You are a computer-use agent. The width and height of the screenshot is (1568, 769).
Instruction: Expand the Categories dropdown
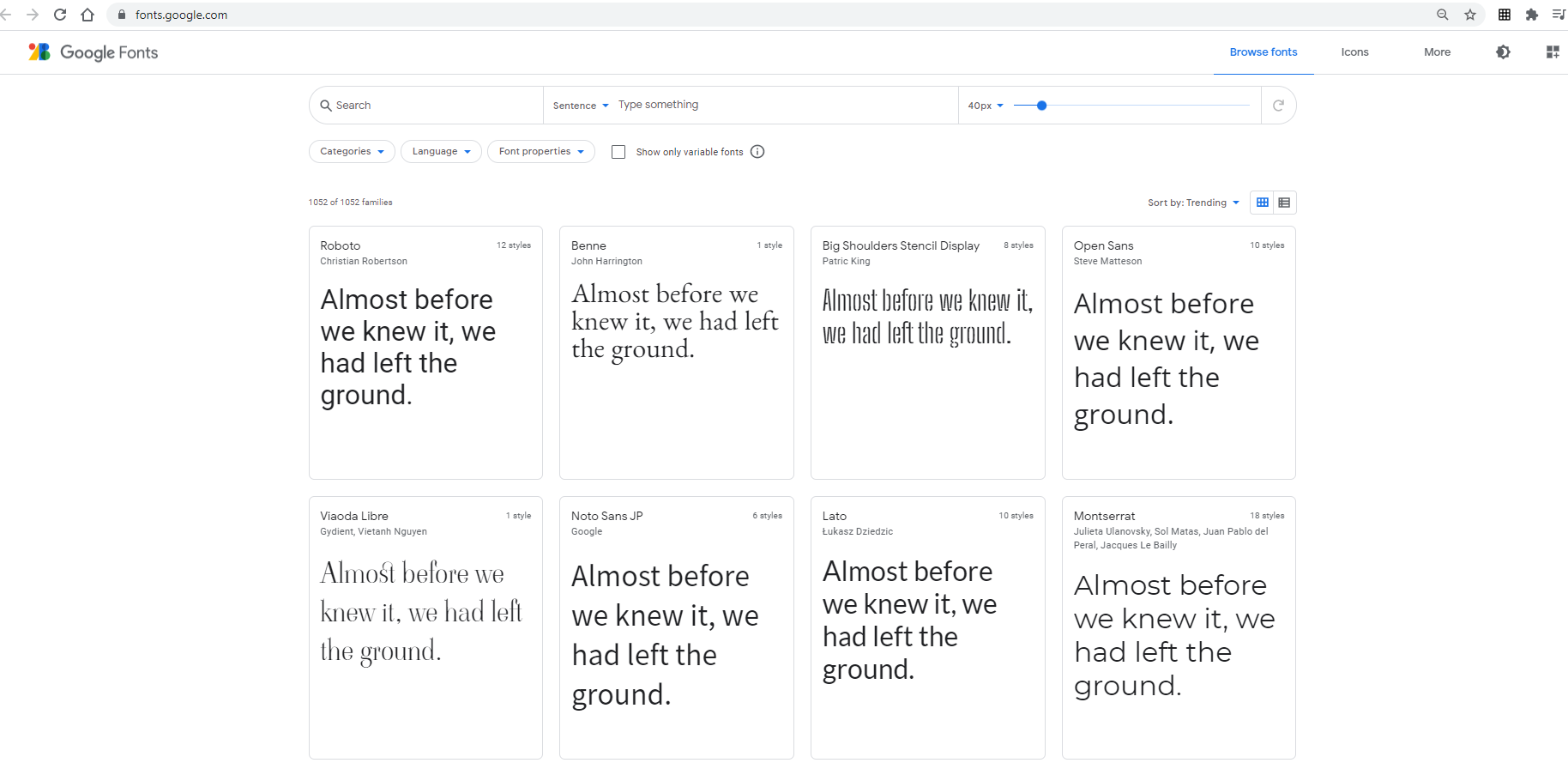point(352,152)
